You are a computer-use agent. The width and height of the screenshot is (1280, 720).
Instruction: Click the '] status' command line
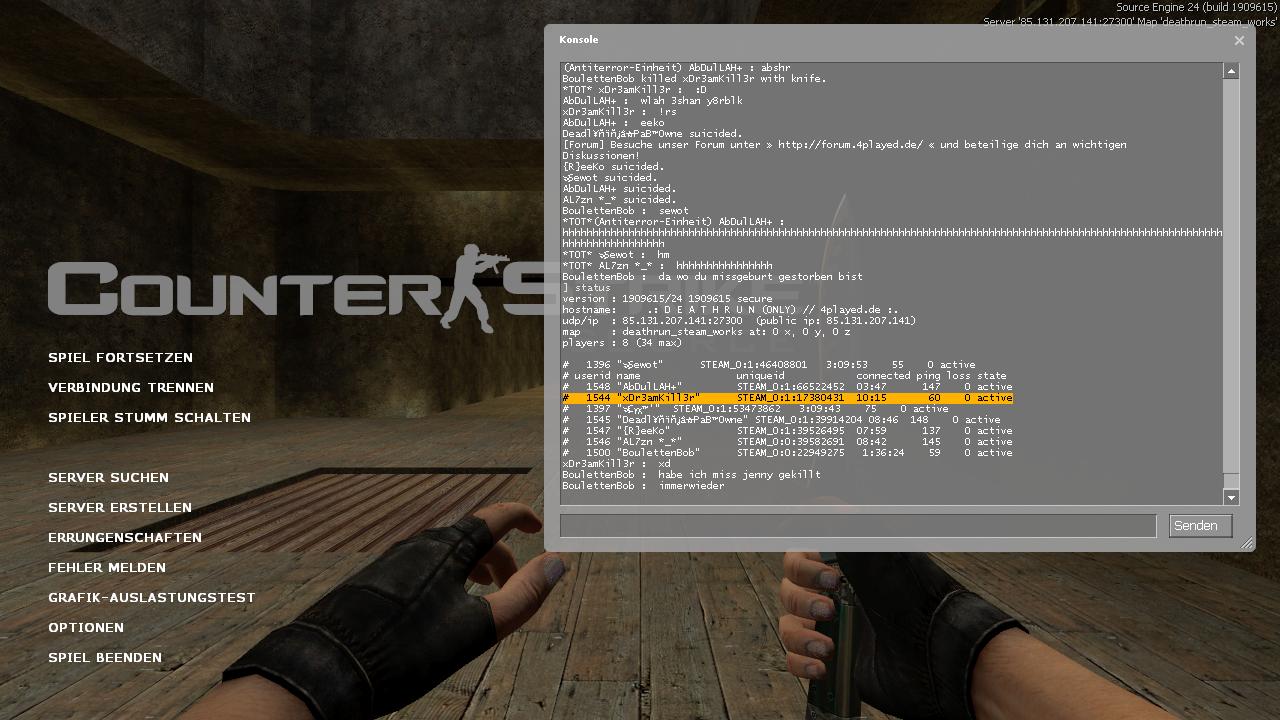(586, 288)
